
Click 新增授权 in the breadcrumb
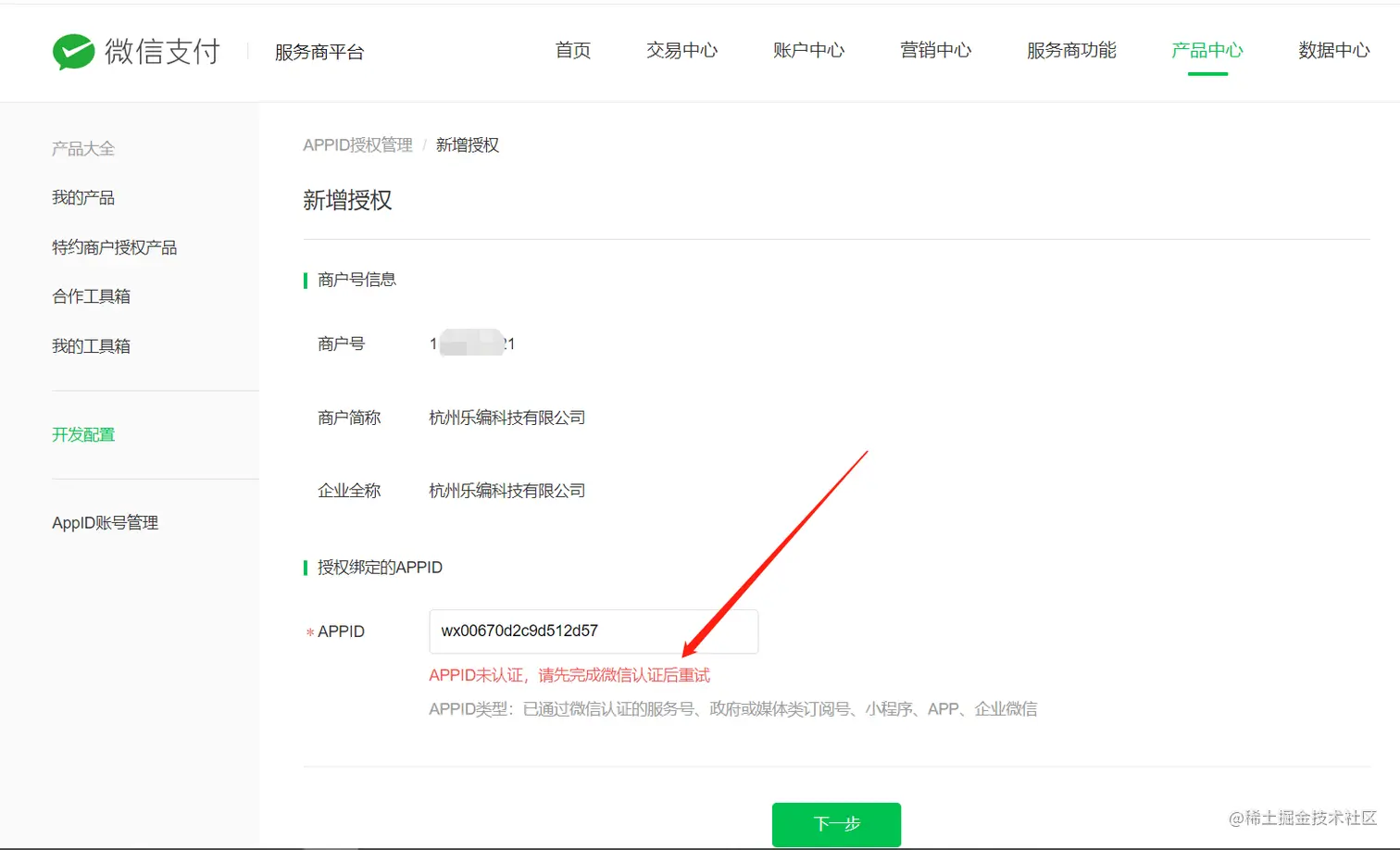[x=468, y=144]
